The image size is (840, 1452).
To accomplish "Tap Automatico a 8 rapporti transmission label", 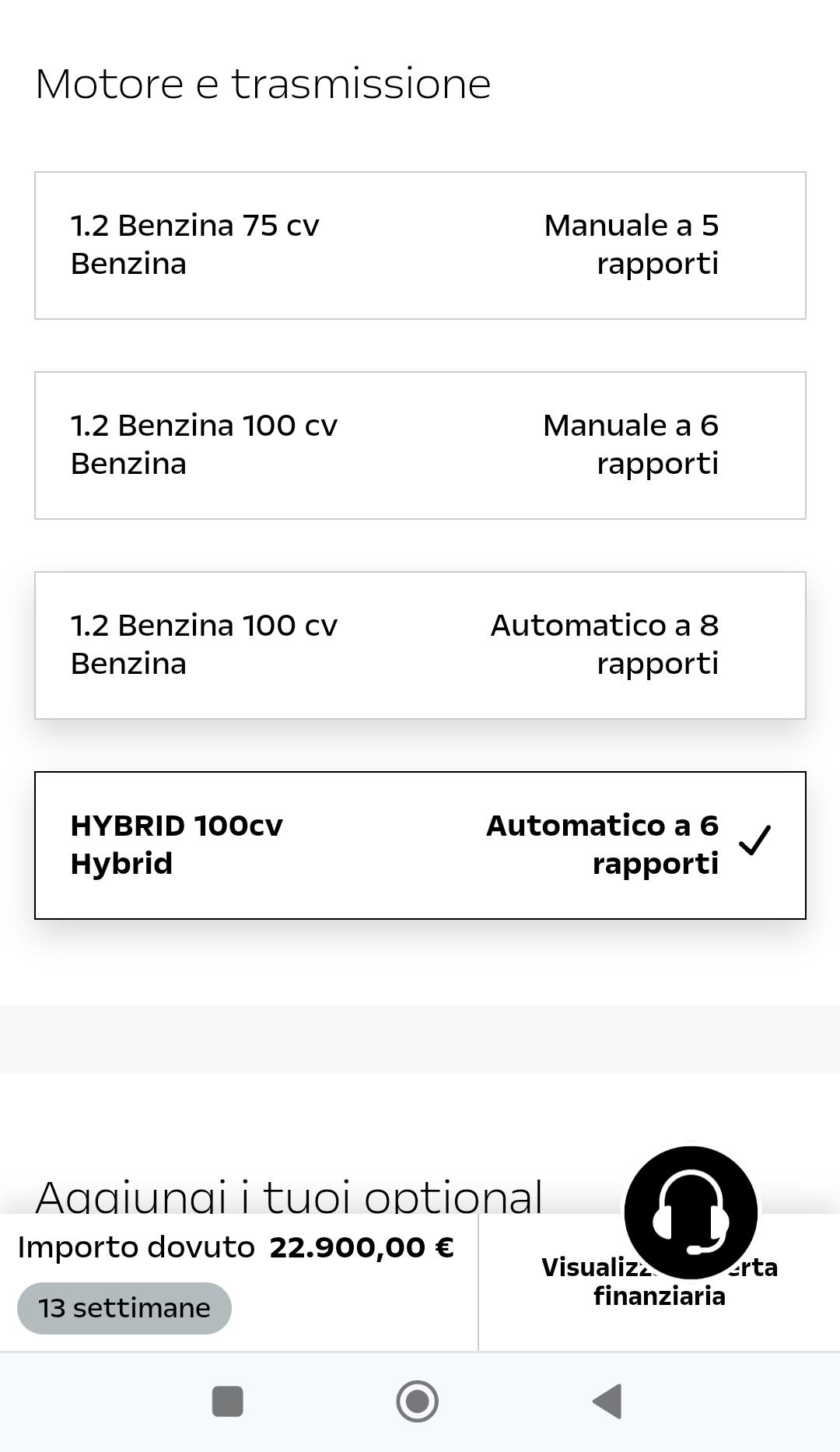I will [604, 644].
